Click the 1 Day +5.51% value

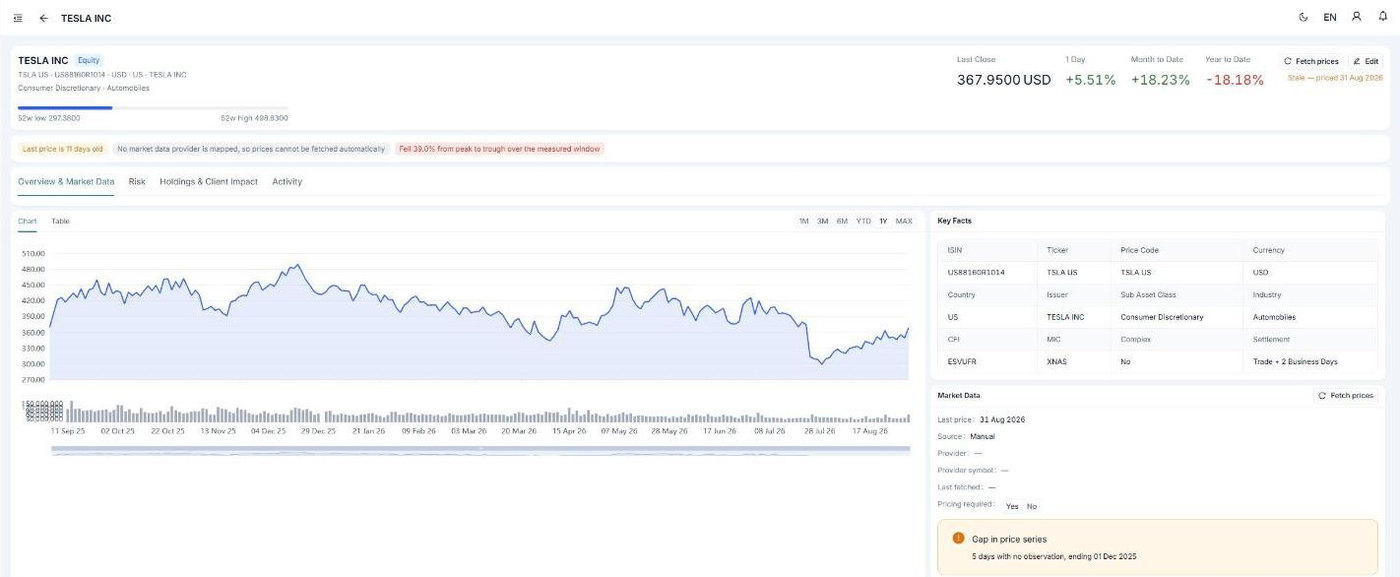tap(1090, 80)
